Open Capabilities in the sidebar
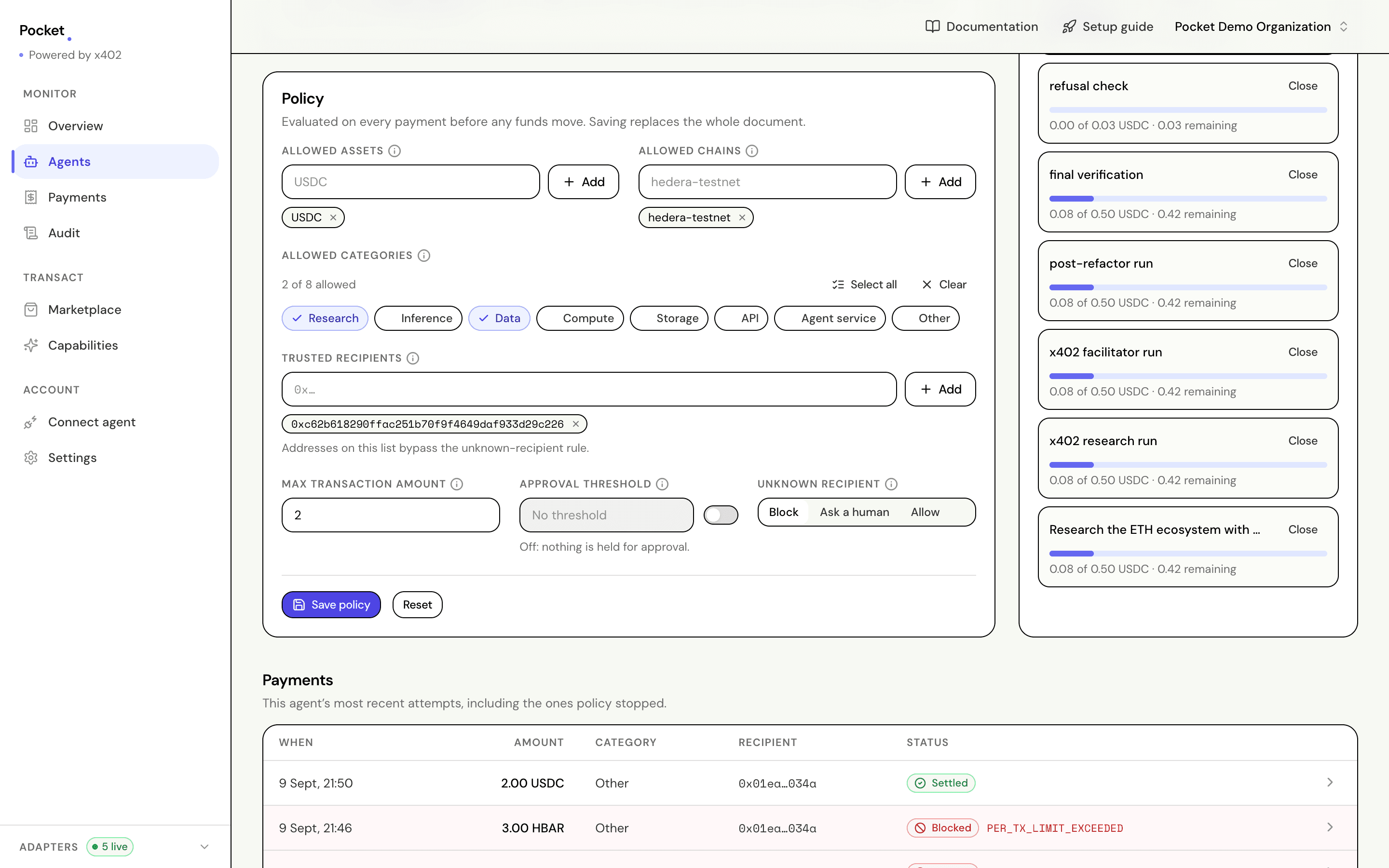The width and height of the screenshot is (1389, 868). (x=115, y=345)
